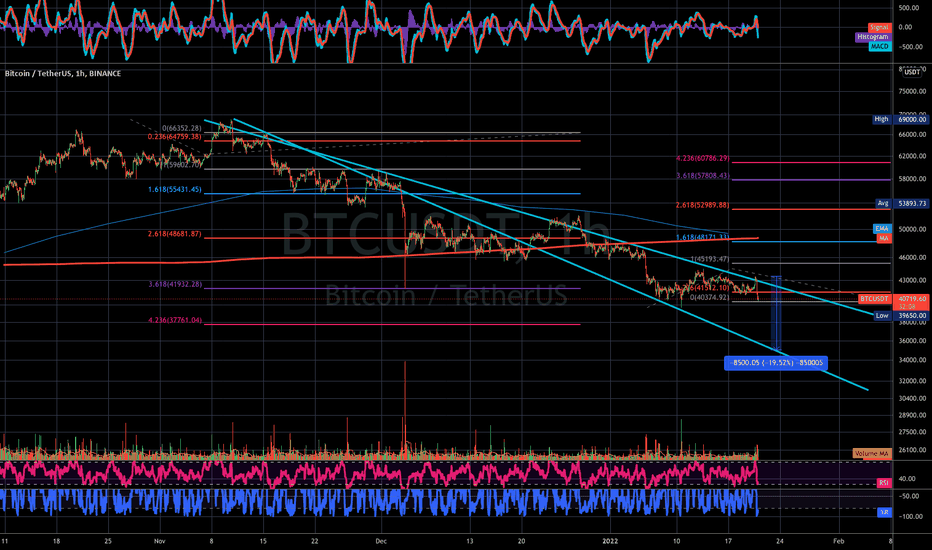The height and width of the screenshot is (550, 932).
Task: Click the 53893.73 average price value
Action: pyautogui.click(x=912, y=203)
